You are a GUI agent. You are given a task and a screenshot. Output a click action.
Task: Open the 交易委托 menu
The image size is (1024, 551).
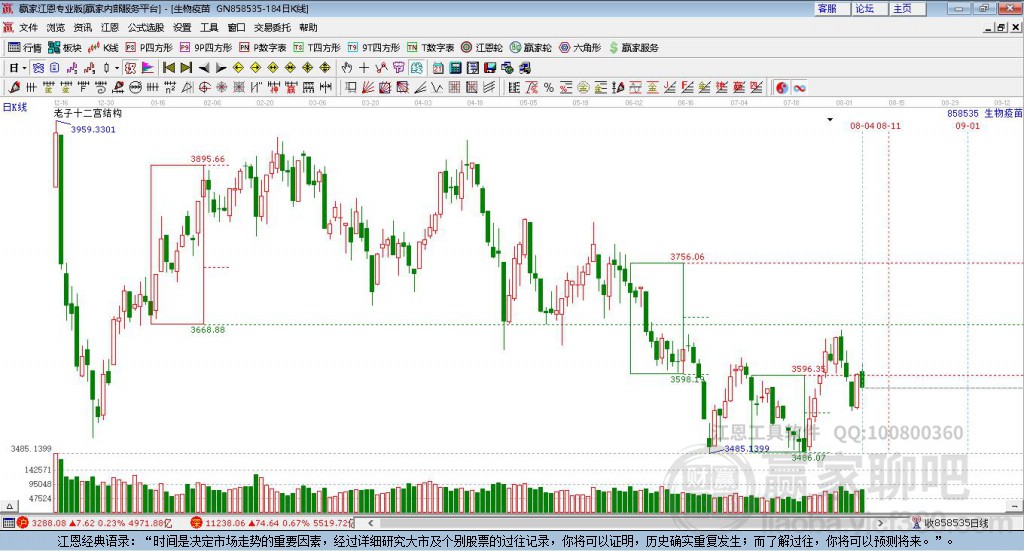click(x=272, y=27)
